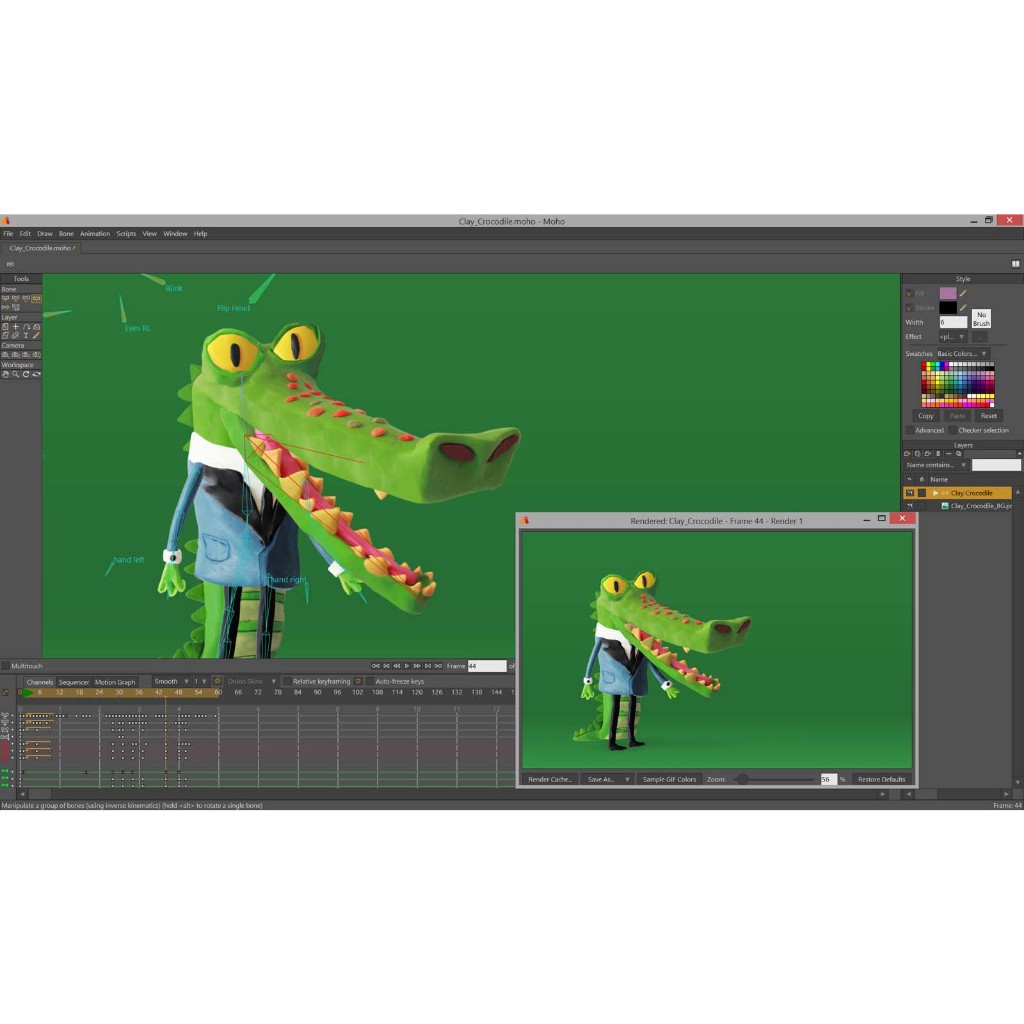Select the highlighted Manipulate Bones tool

[x=37, y=298]
